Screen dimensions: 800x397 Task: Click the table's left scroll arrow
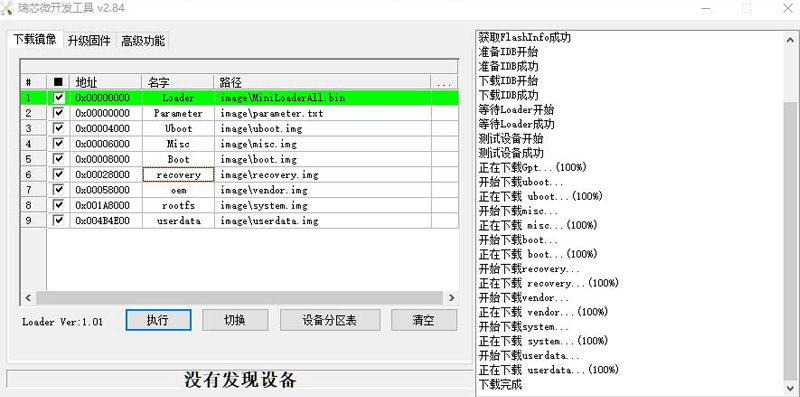tap(28, 297)
